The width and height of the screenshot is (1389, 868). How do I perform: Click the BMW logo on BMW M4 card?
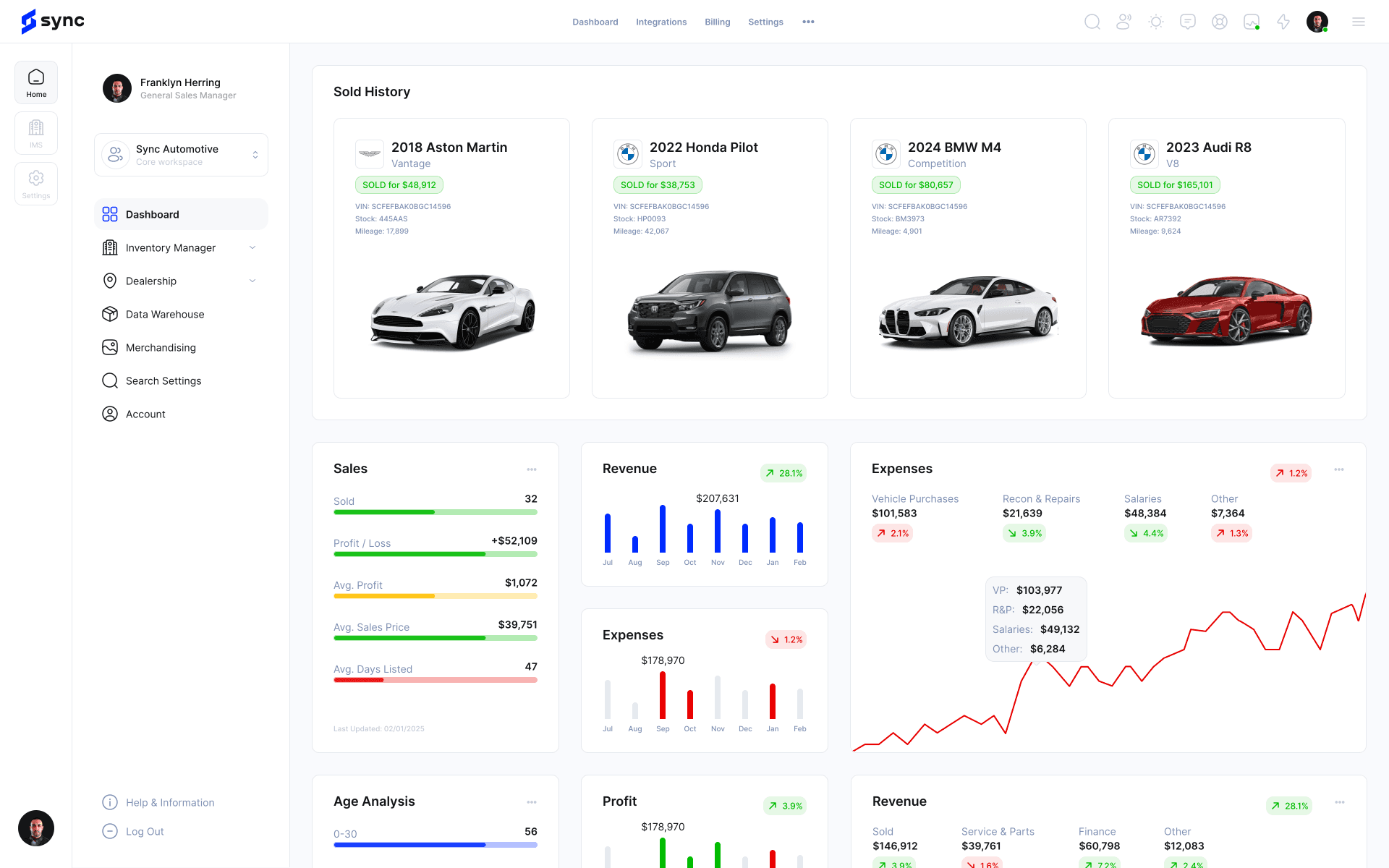886,154
